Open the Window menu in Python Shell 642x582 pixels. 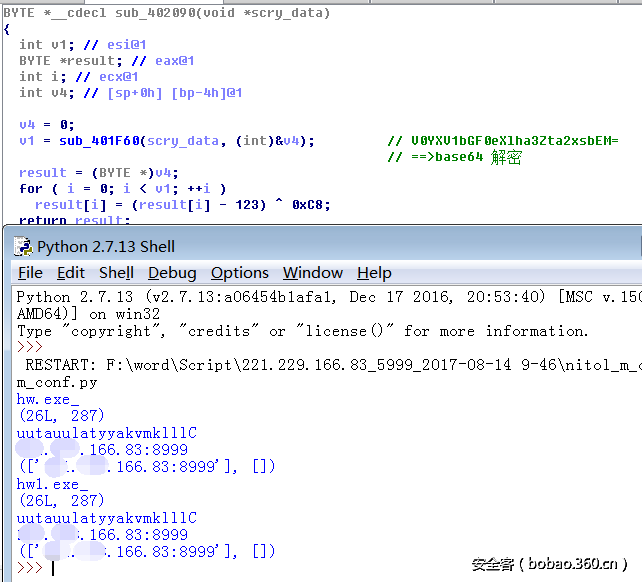pos(313,273)
